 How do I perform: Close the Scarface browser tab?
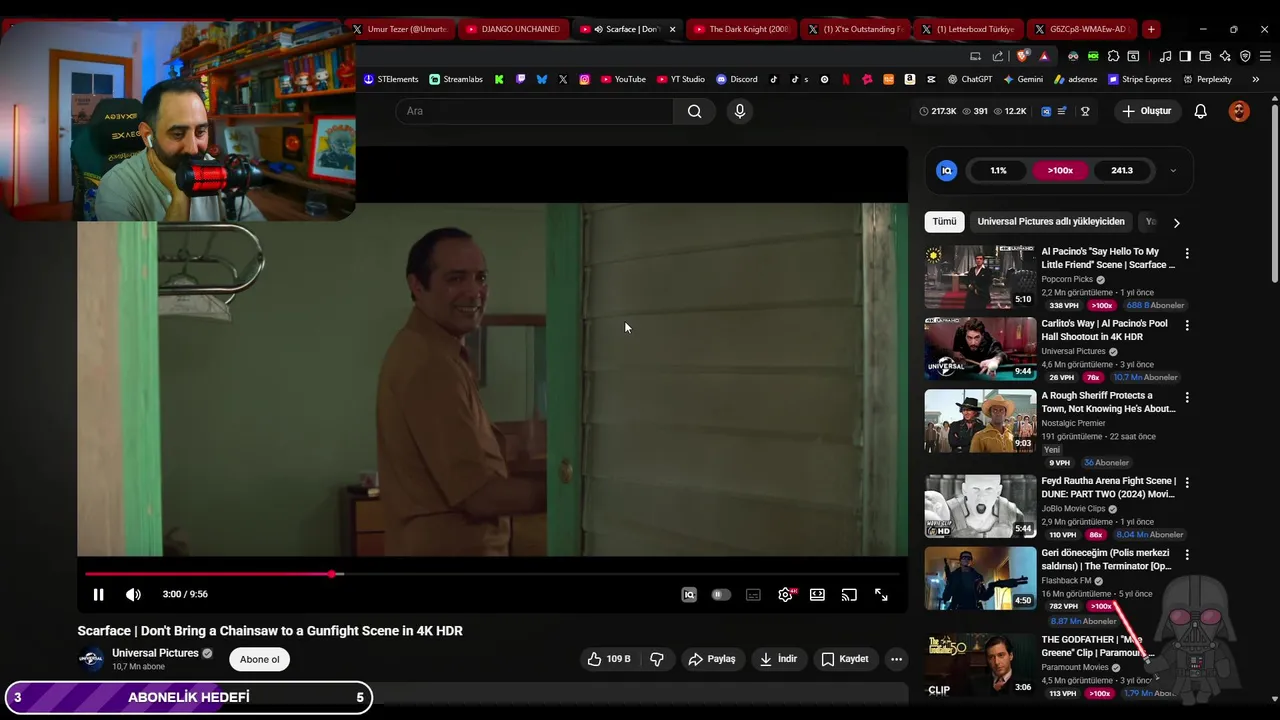(672, 29)
